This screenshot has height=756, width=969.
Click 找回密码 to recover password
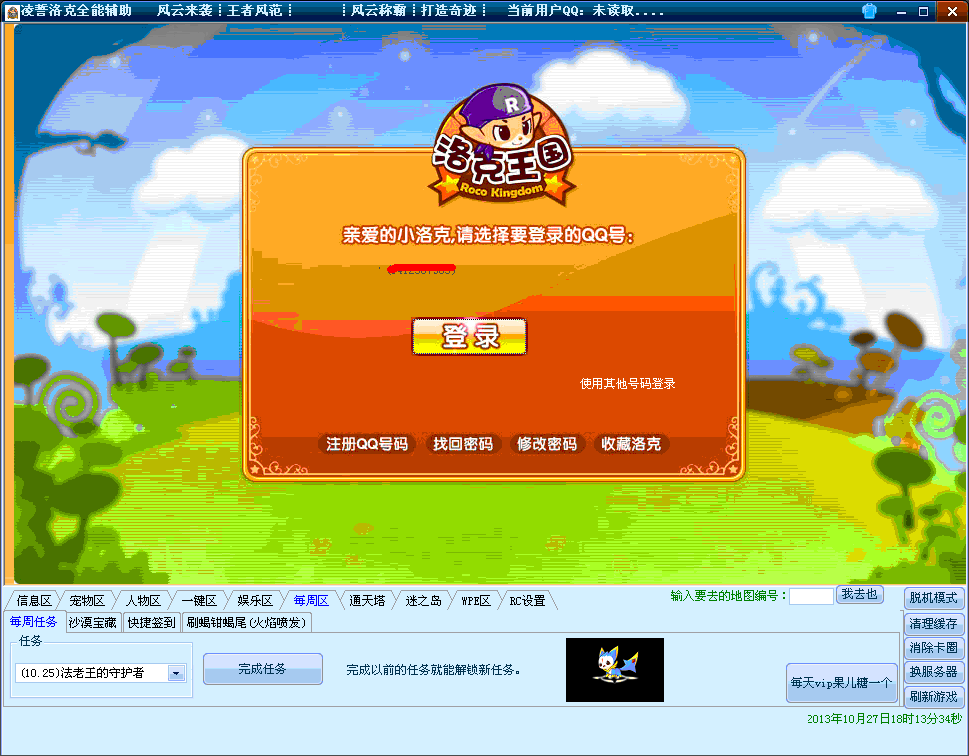462,444
